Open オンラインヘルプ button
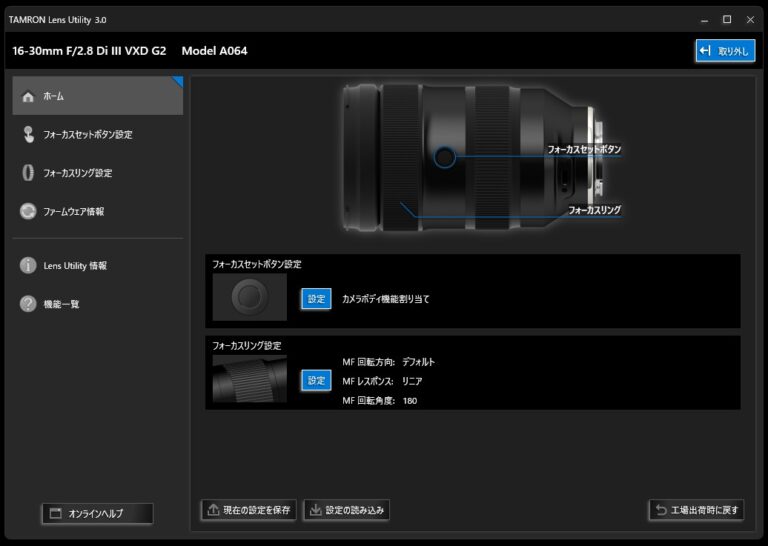This screenshot has height=546, width=768. (97, 514)
